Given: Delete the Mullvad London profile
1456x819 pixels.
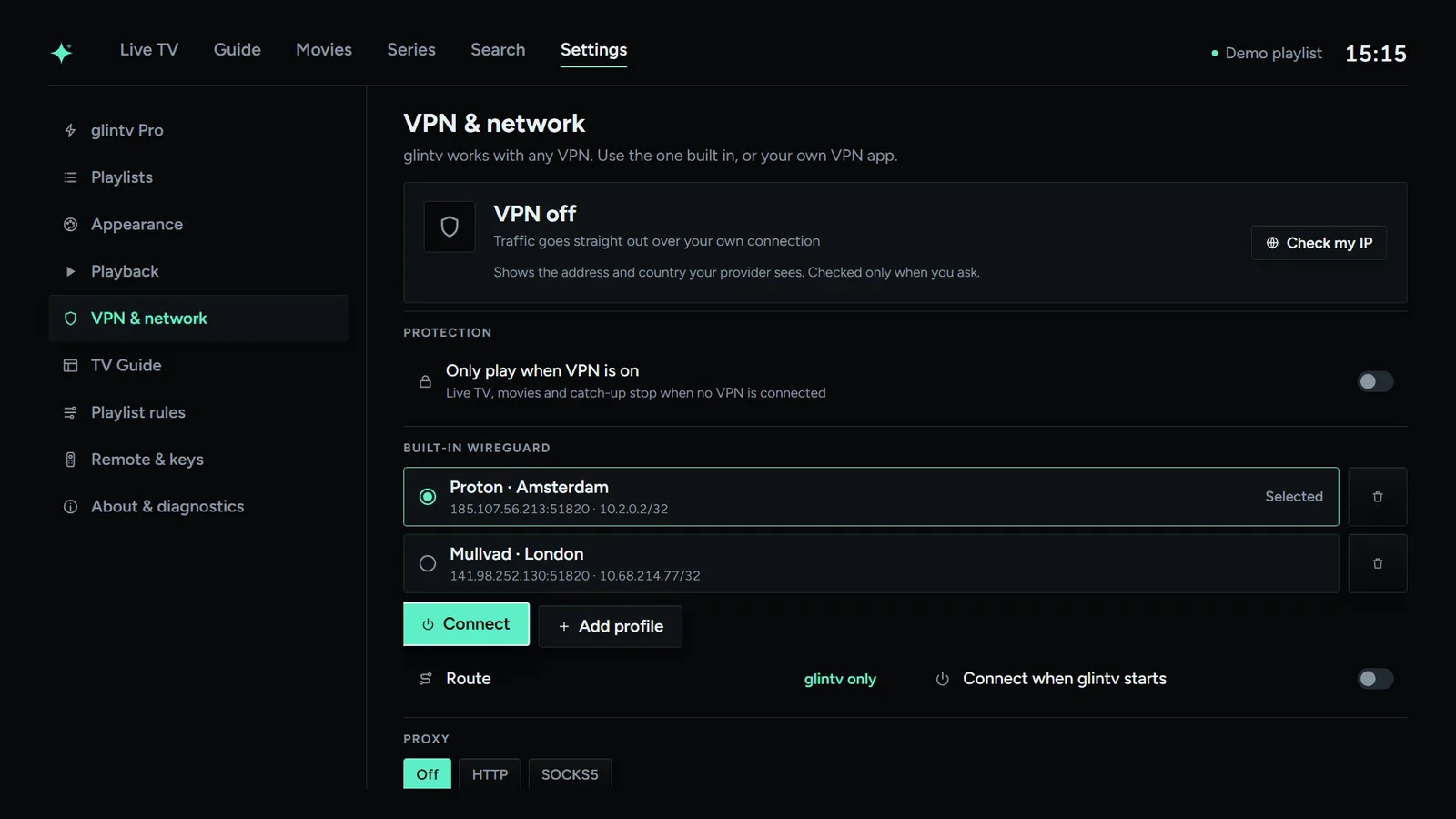Looking at the screenshot, I should [1377, 564].
